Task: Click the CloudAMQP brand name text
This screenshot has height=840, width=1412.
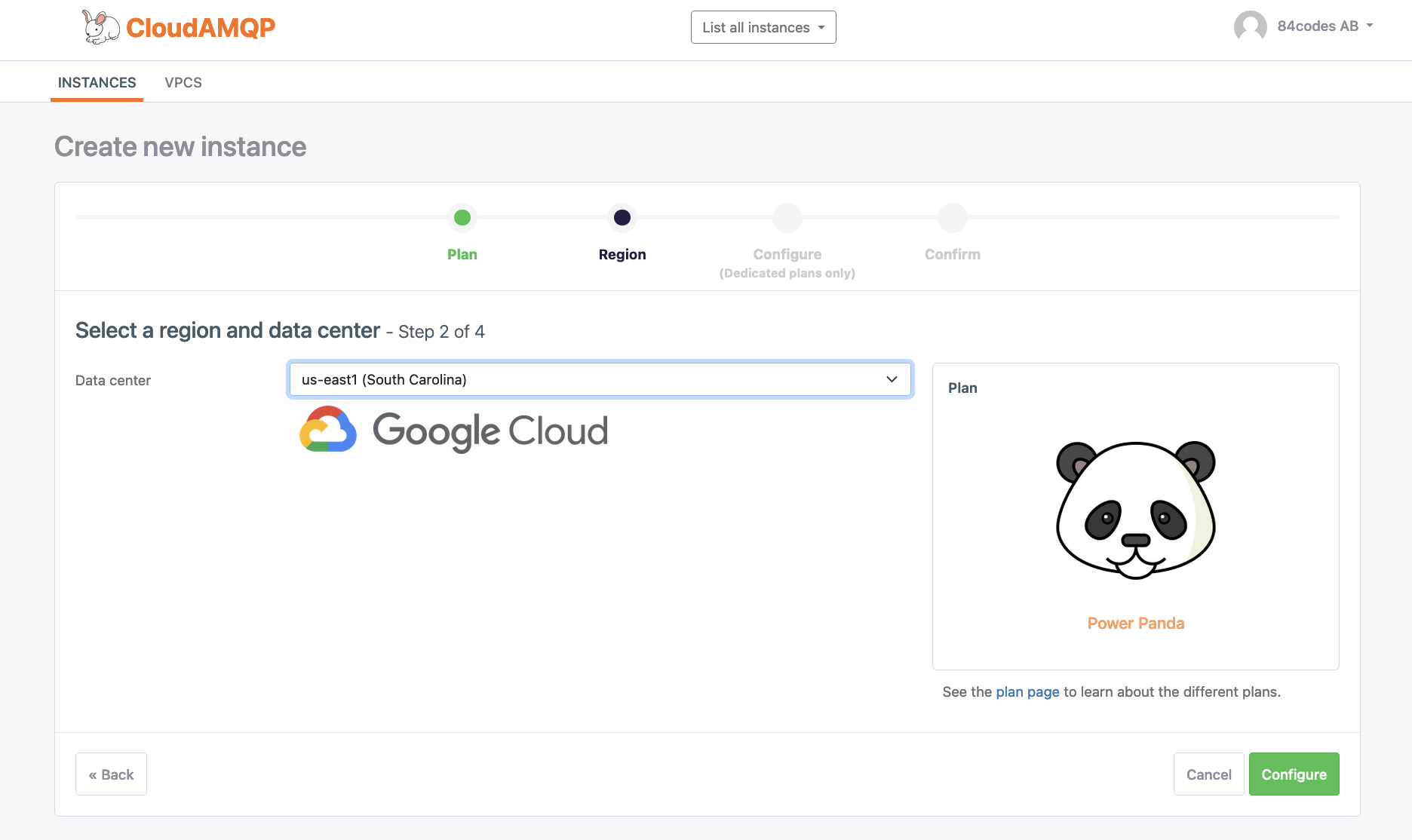Action: click(201, 28)
